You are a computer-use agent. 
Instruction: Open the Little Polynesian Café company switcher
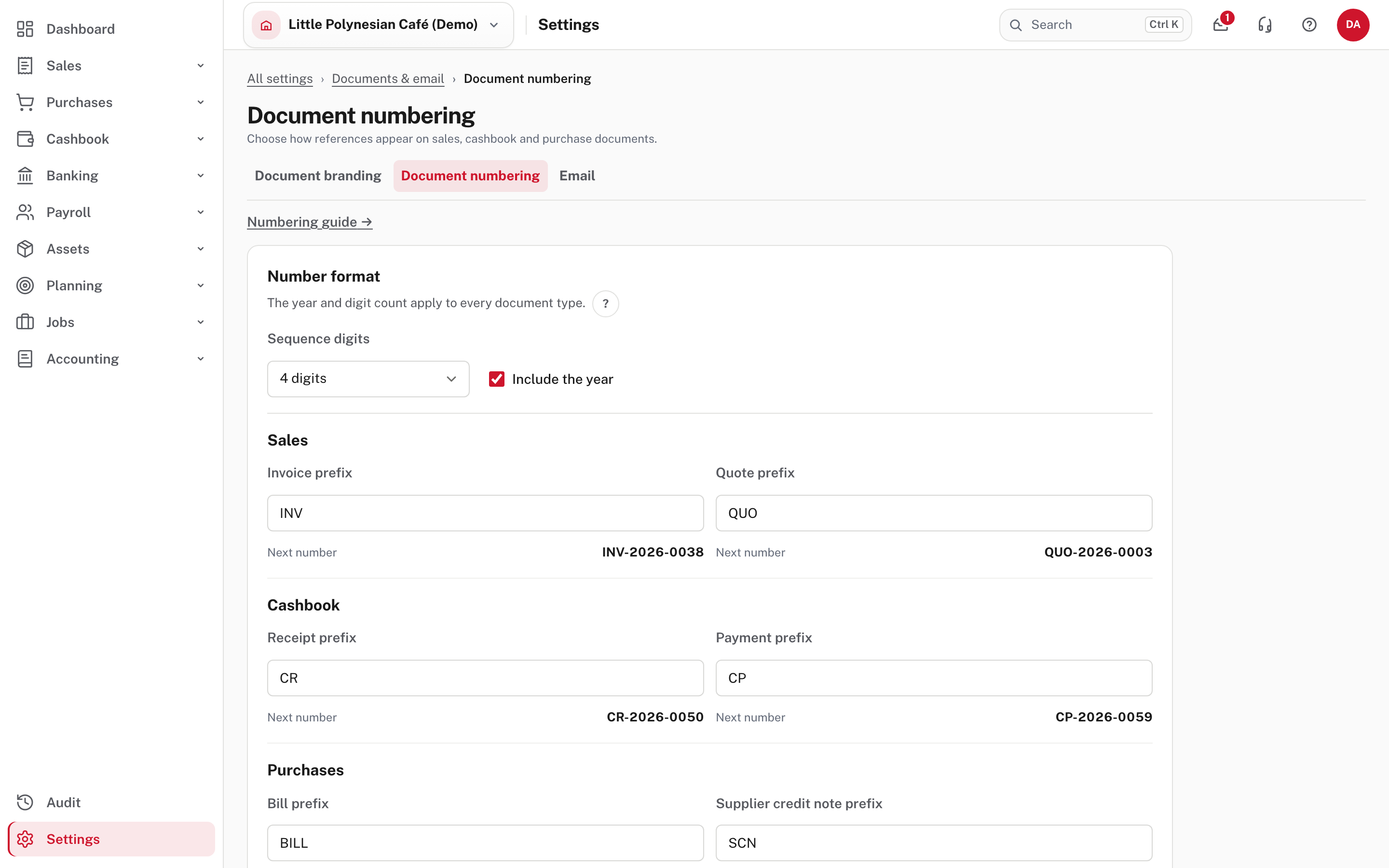coord(378,25)
